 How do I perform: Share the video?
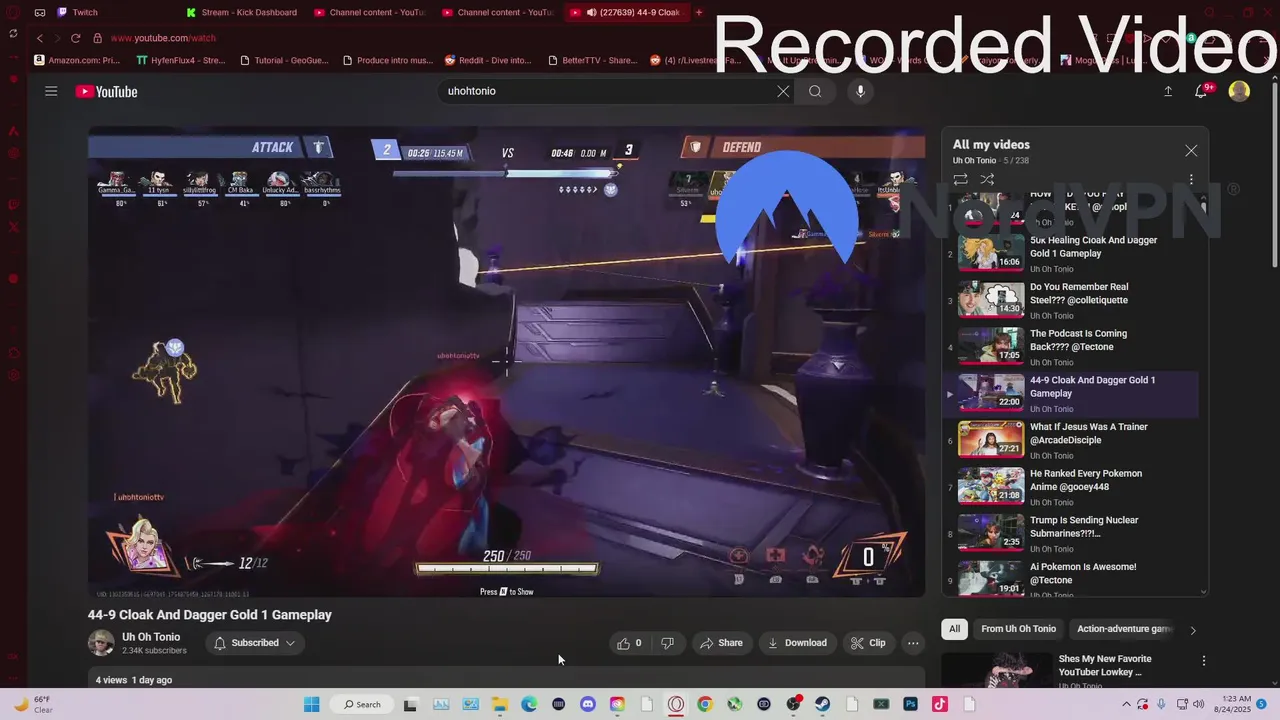721,643
